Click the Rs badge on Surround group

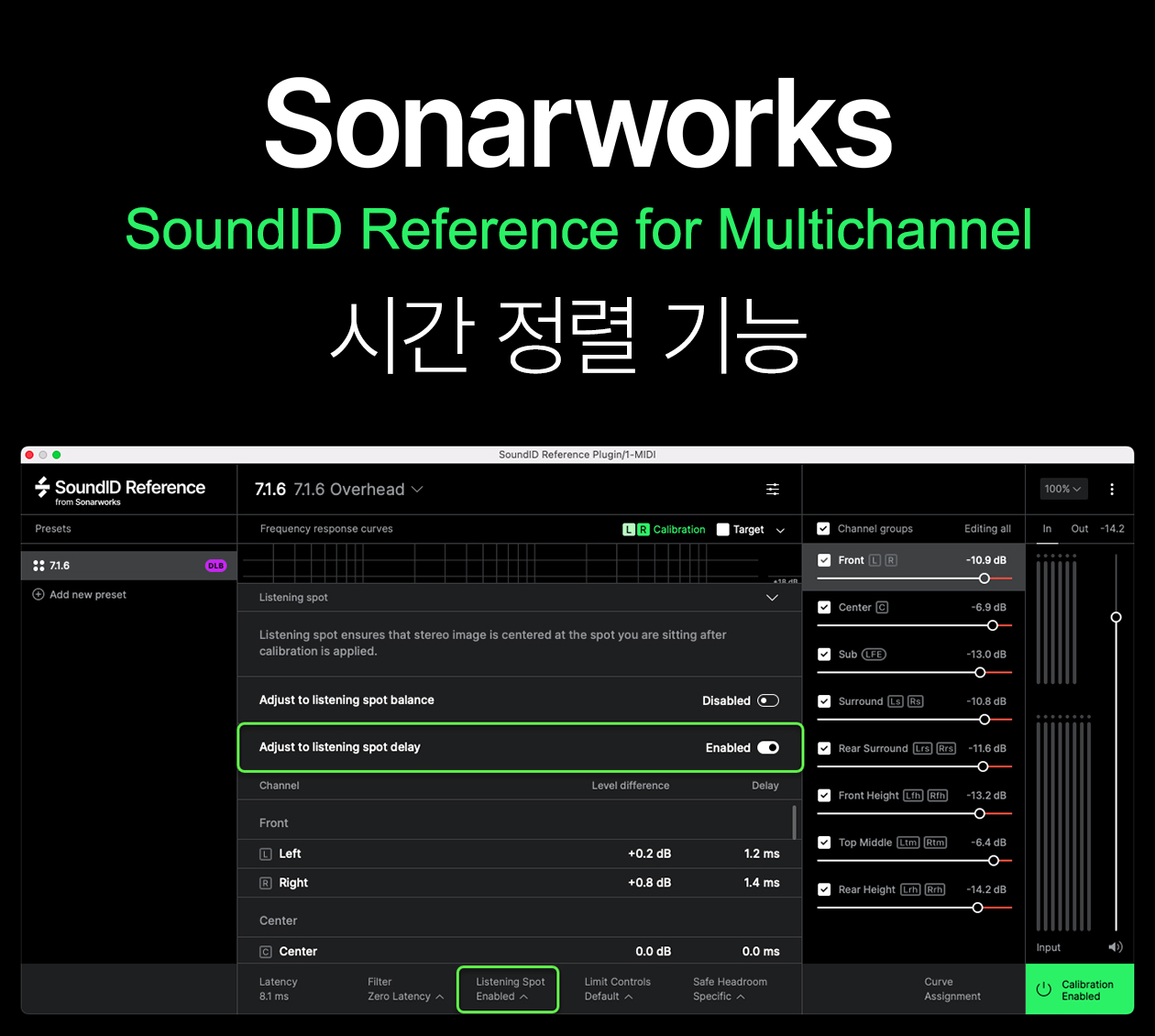pos(916,701)
